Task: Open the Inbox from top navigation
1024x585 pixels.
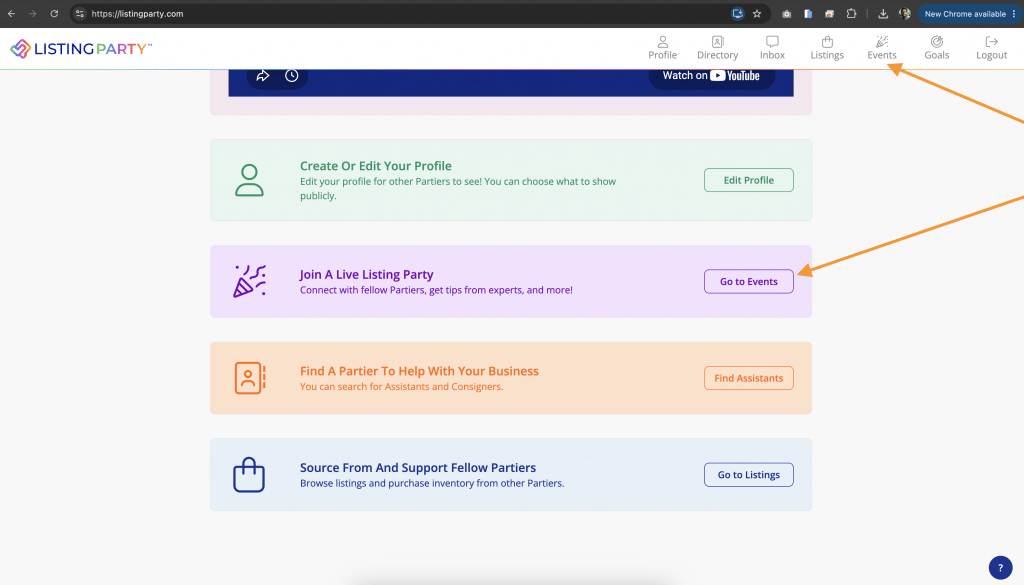Action: click(772, 48)
